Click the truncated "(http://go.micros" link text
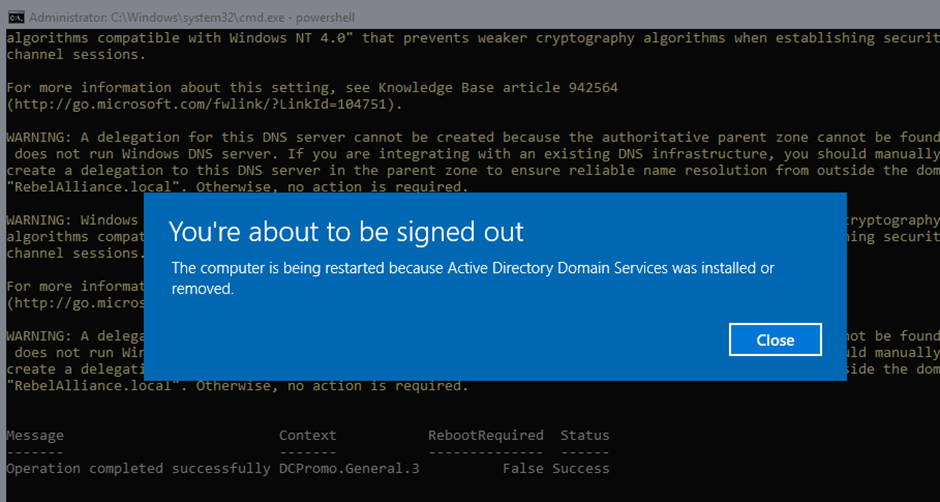 click(x=76, y=303)
